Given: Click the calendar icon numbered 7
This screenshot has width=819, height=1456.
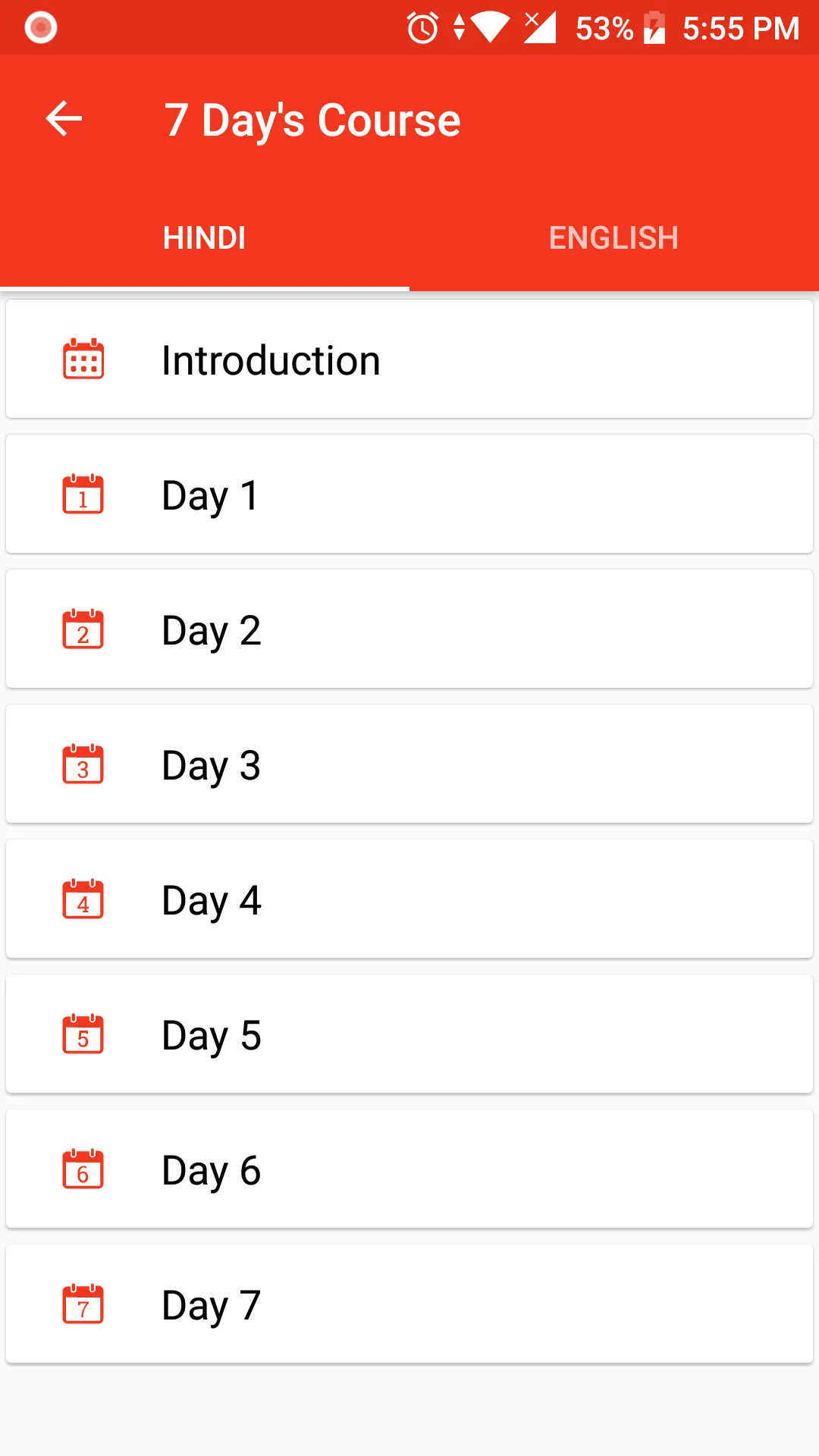Looking at the screenshot, I should click(x=83, y=1304).
